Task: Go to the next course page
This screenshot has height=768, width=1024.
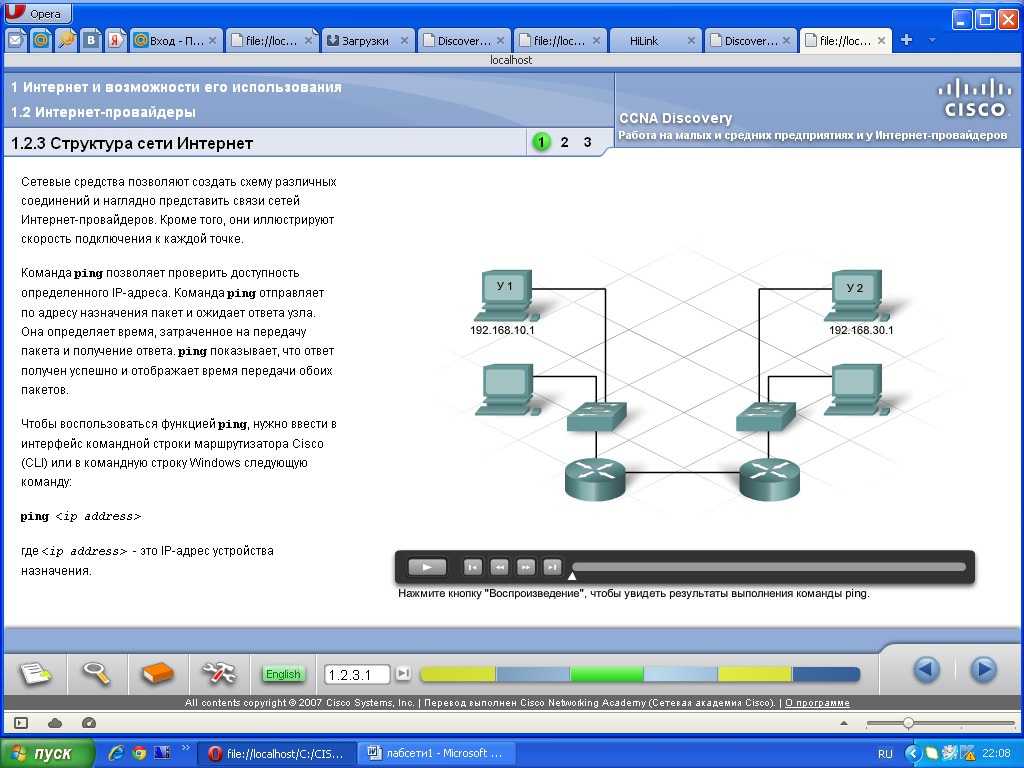Action: tap(984, 669)
